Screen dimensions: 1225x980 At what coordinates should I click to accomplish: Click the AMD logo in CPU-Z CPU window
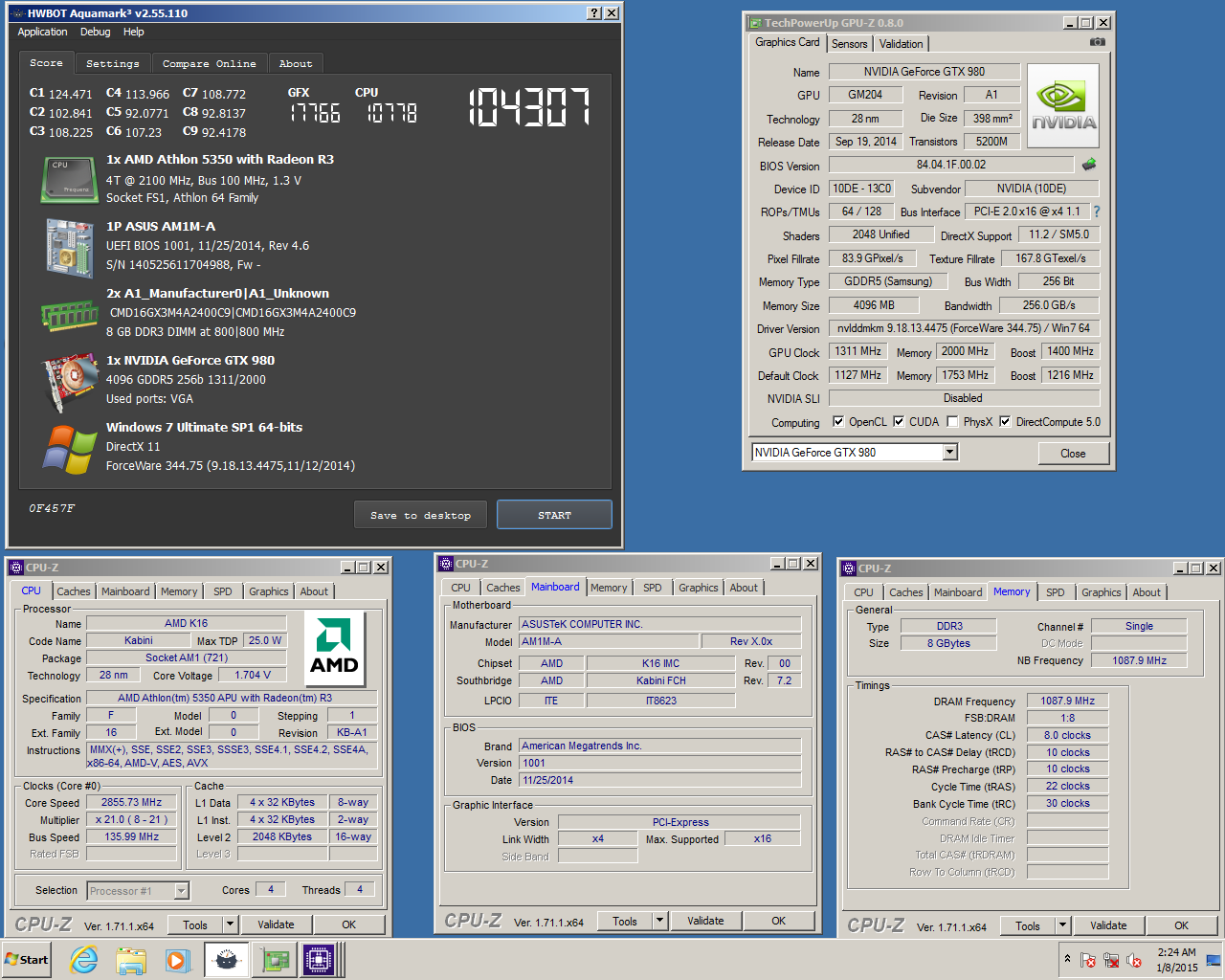point(334,649)
